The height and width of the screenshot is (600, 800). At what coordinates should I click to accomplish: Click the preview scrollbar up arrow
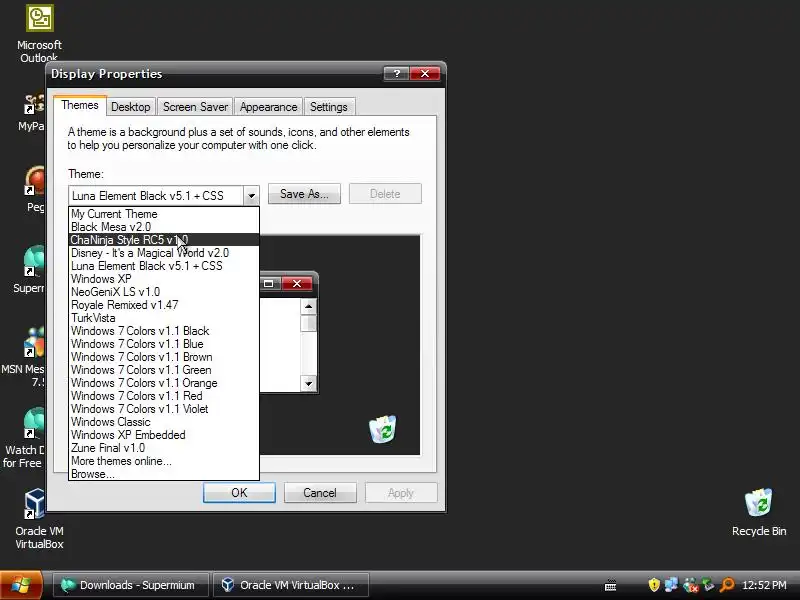point(308,306)
